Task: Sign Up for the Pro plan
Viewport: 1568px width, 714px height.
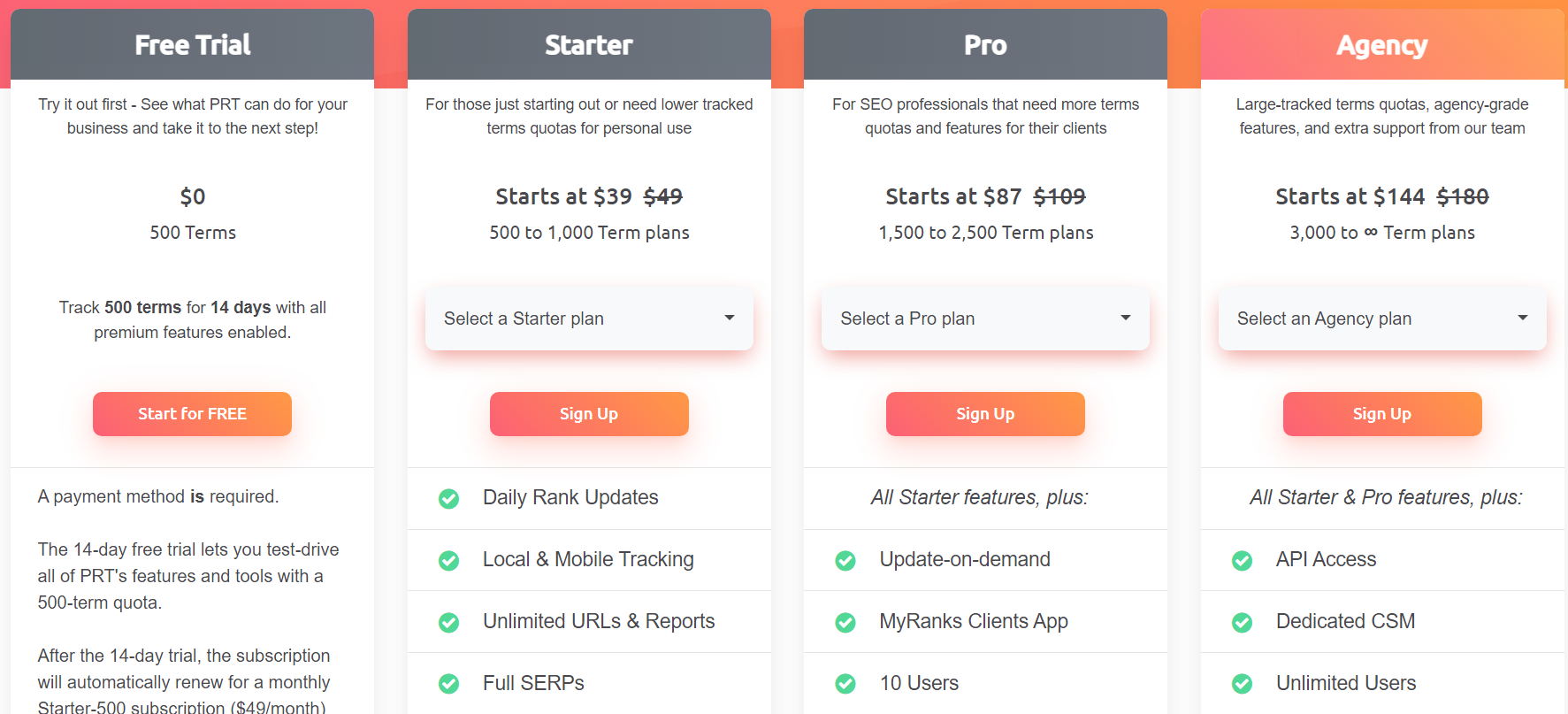Action: point(985,414)
